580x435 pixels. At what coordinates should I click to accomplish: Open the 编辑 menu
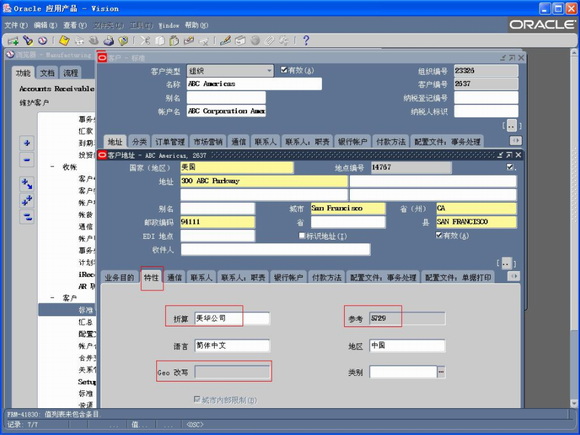pos(45,25)
